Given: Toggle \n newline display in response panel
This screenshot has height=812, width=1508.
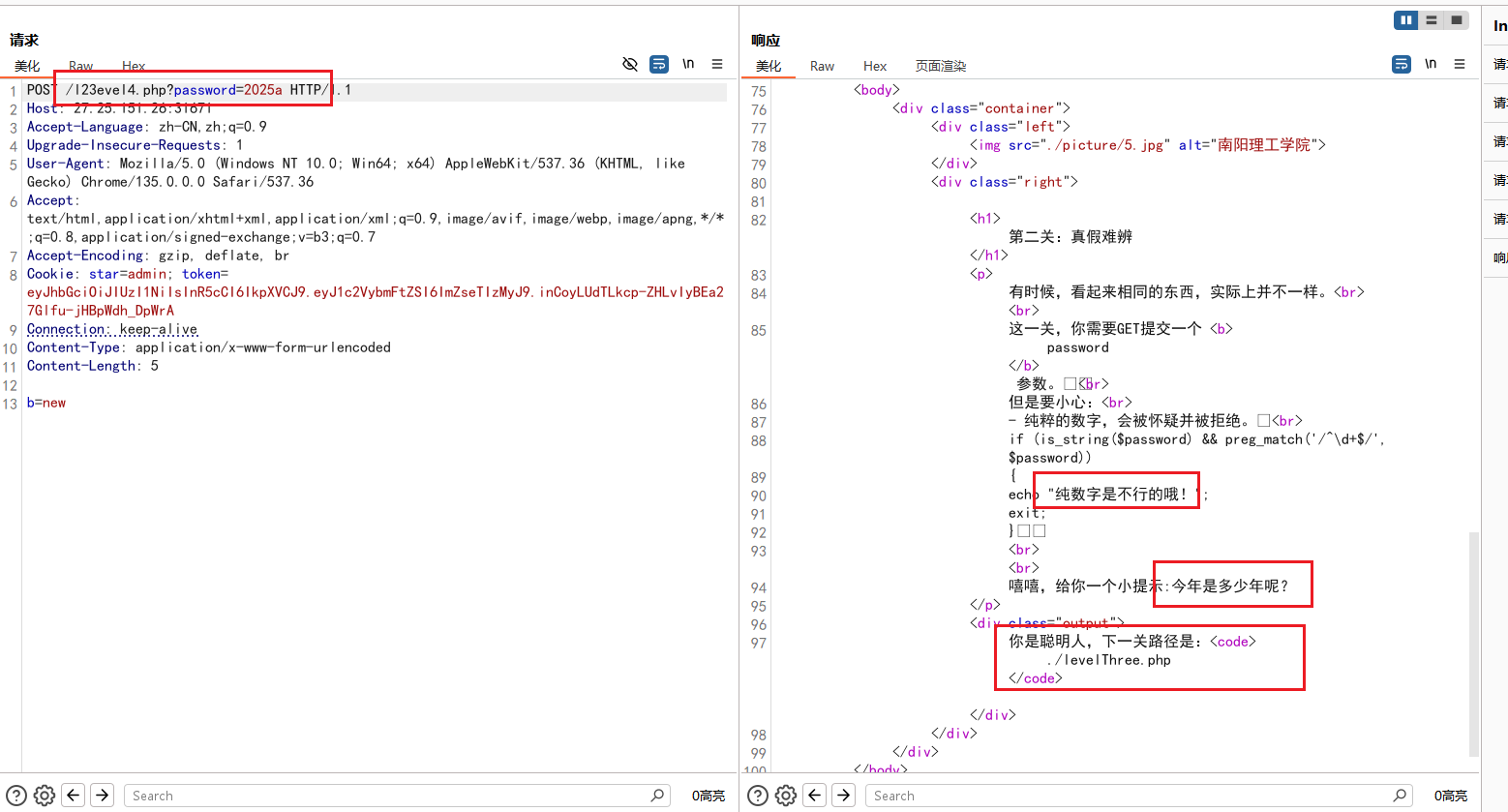Looking at the screenshot, I should (1431, 64).
